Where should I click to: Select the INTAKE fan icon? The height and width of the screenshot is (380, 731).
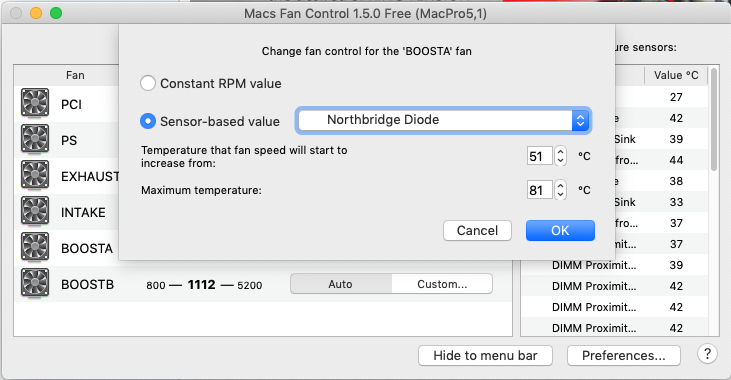[x=35, y=212]
